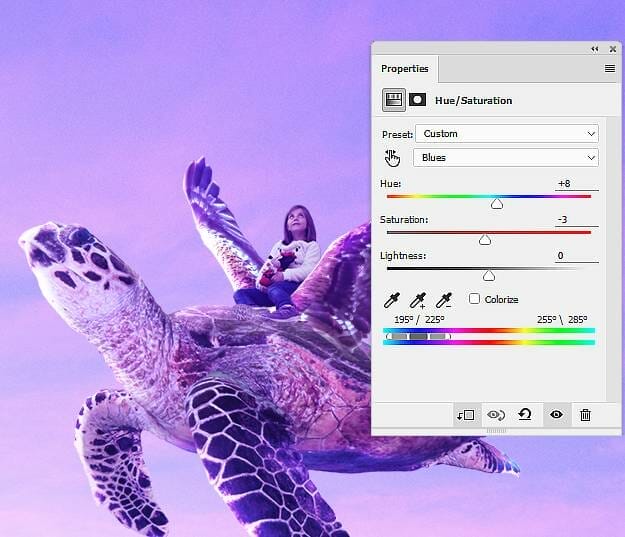Image resolution: width=625 pixels, height=537 pixels.
Task: Reset adjustment to defaults
Action: point(525,415)
